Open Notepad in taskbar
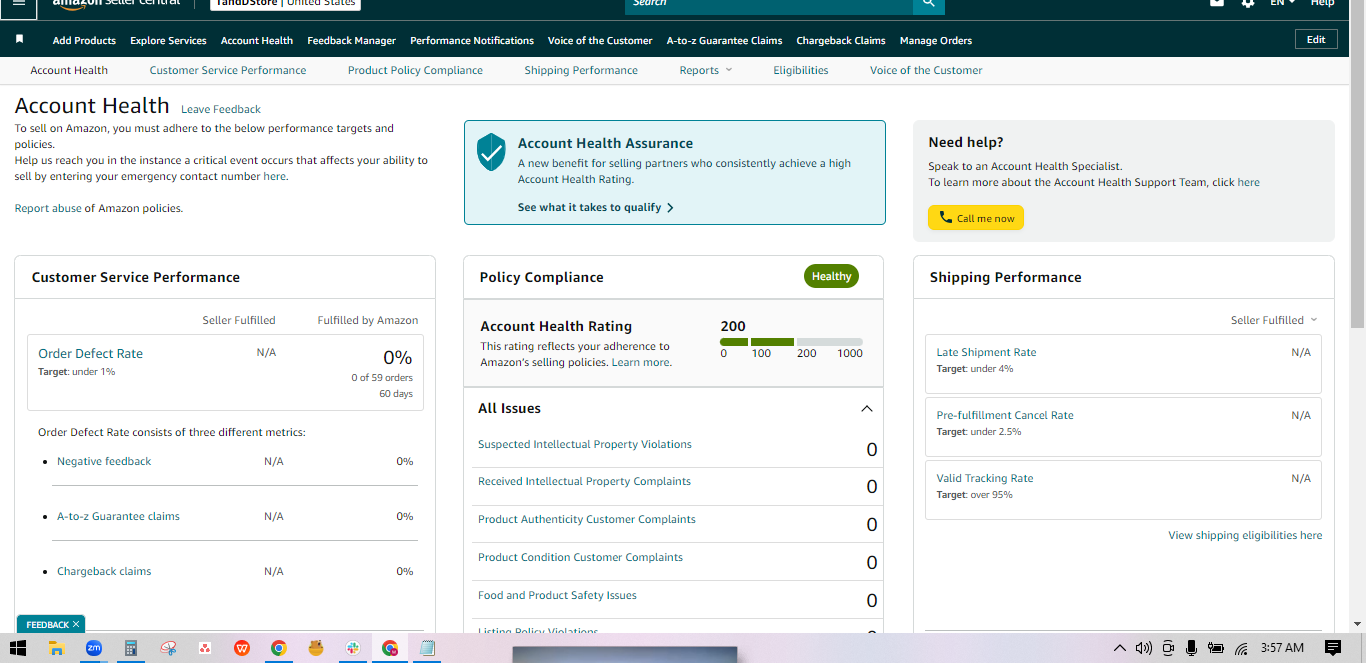 [x=427, y=648]
